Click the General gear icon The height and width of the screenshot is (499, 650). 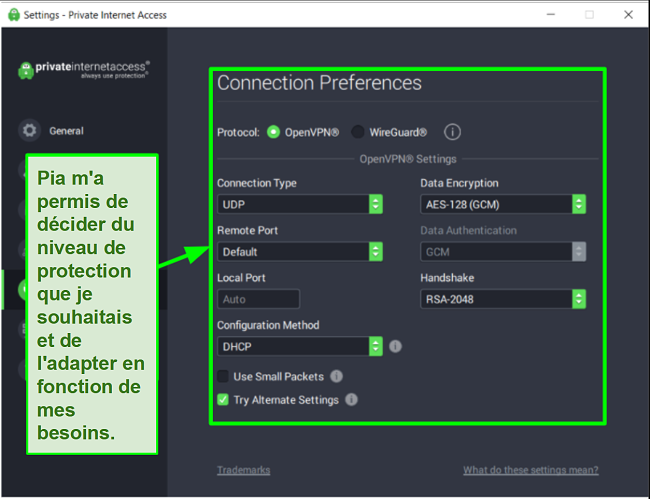(29, 131)
